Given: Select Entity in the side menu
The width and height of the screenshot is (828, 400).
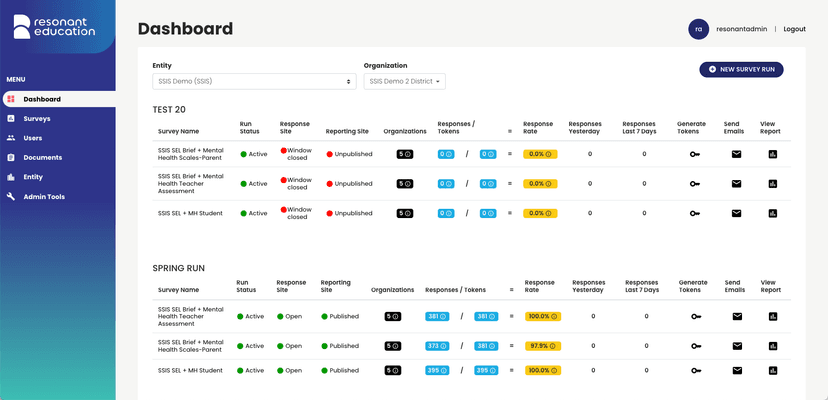Looking at the screenshot, I should coord(33,177).
